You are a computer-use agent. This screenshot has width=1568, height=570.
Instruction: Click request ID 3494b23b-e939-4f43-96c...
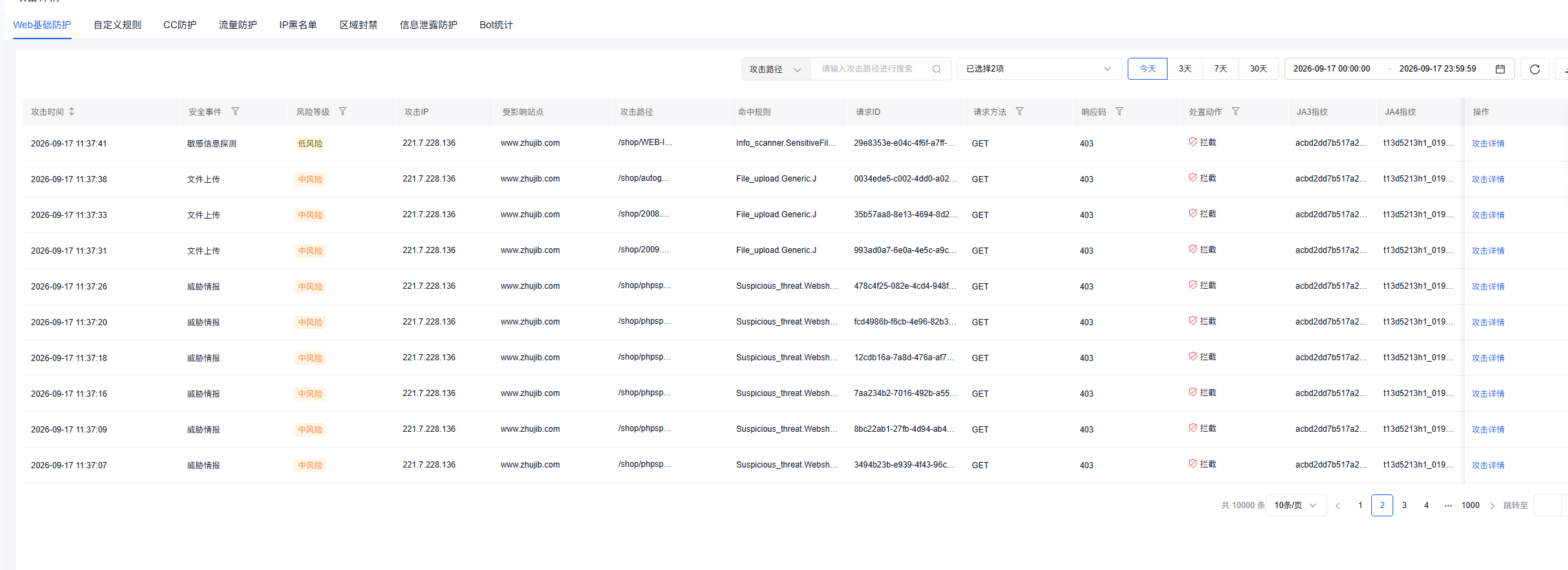(904, 465)
